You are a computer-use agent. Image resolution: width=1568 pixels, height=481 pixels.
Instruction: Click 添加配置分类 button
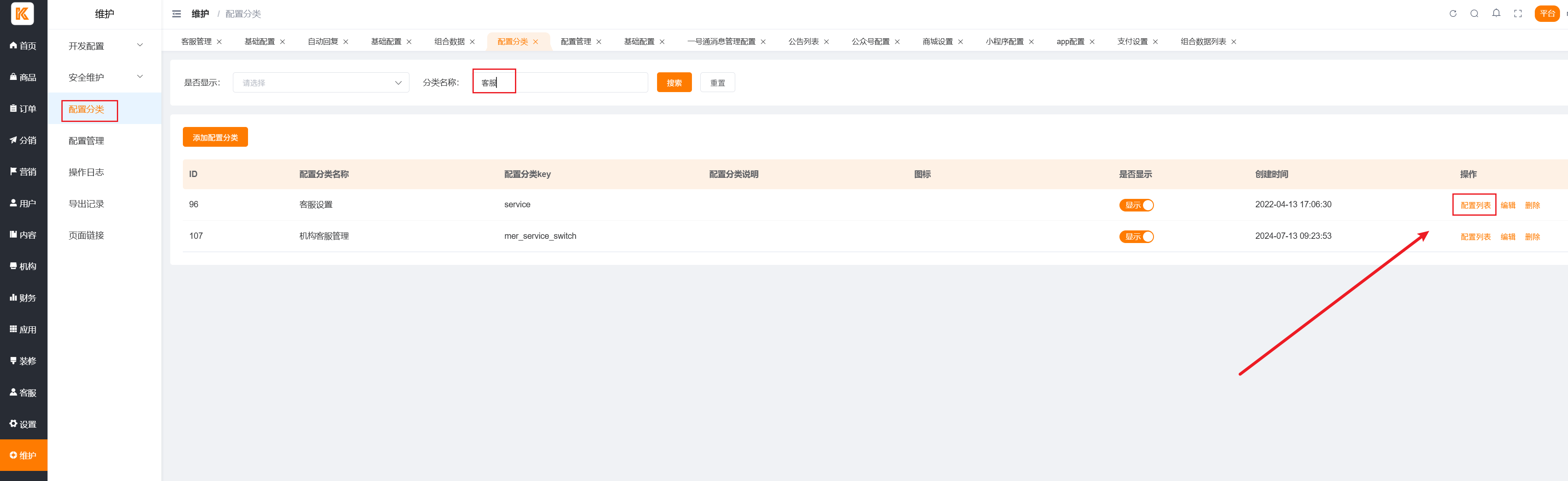click(x=215, y=137)
